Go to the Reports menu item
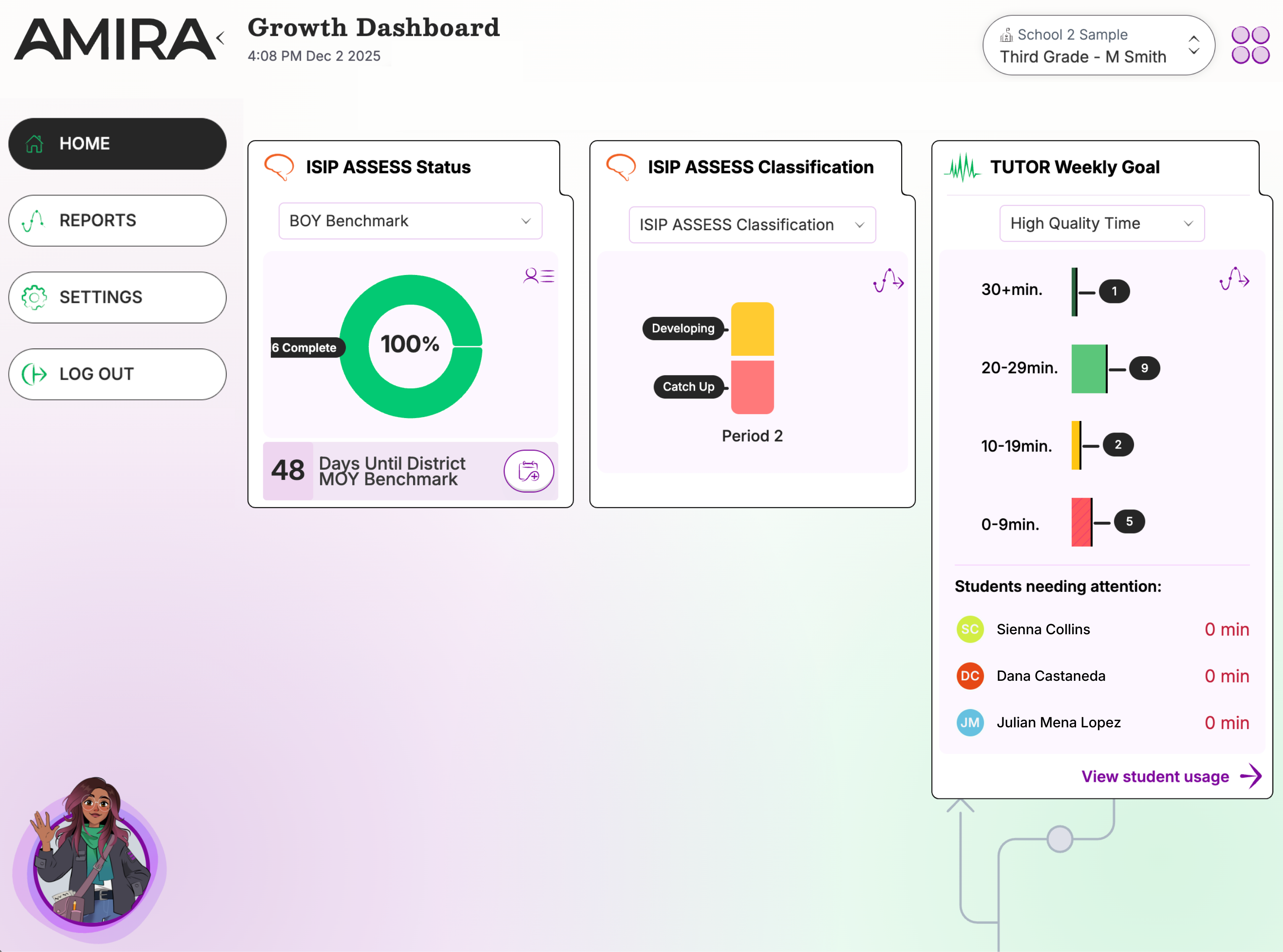This screenshot has height=952, width=1283. (x=118, y=221)
